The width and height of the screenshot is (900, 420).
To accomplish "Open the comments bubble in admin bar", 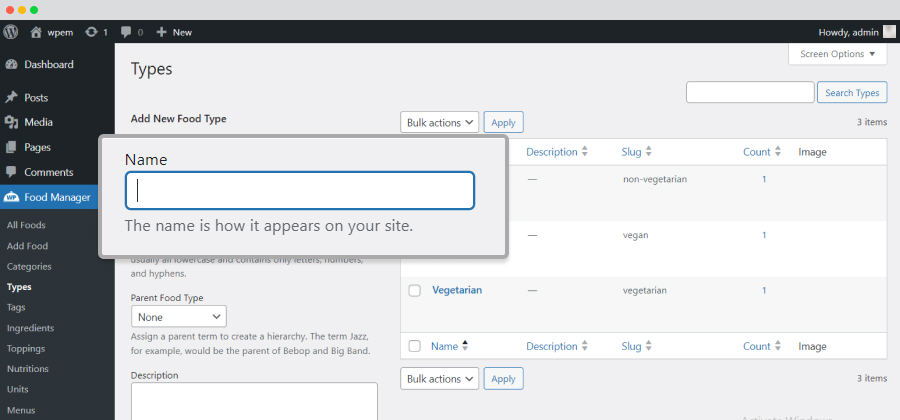I will coord(131,32).
